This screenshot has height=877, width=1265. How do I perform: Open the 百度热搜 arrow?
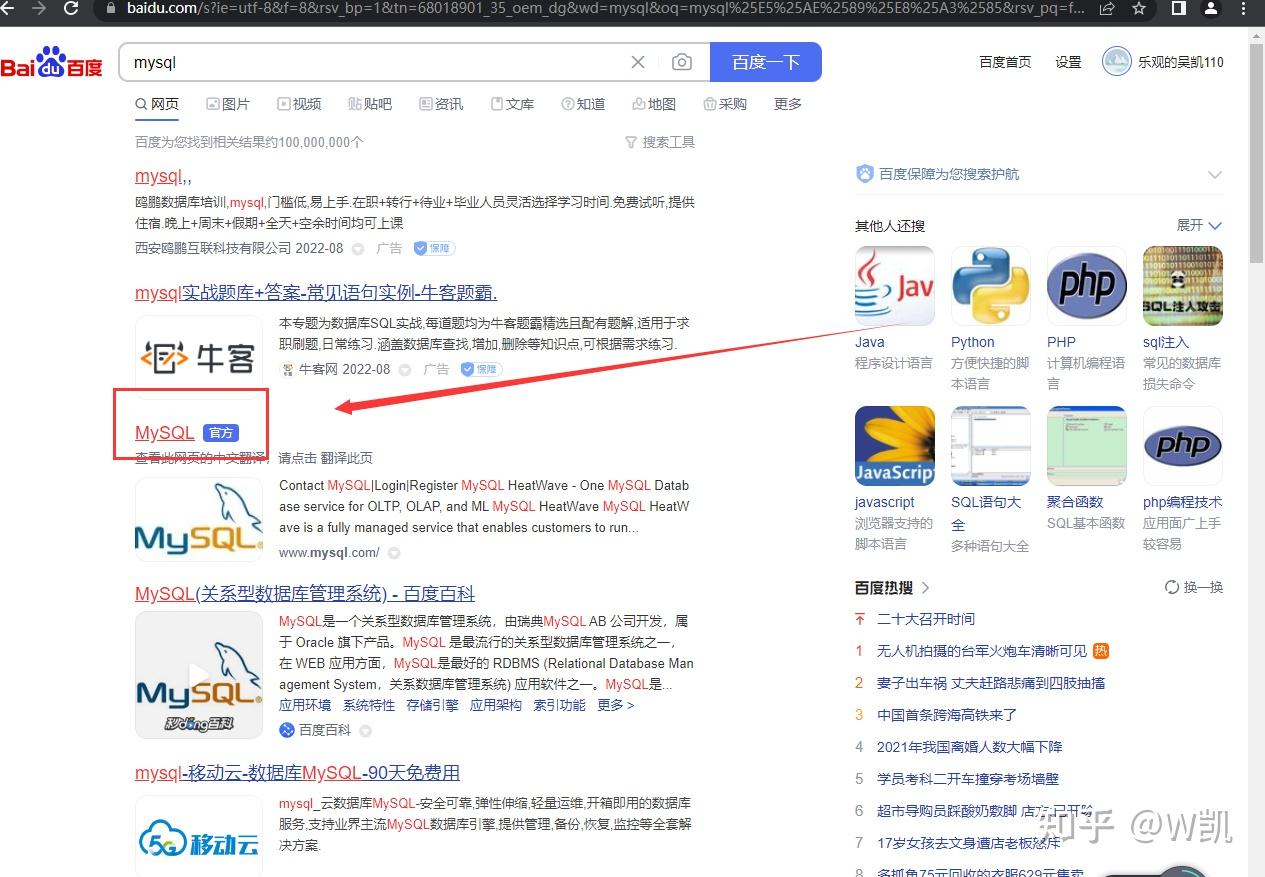[x=926, y=587]
